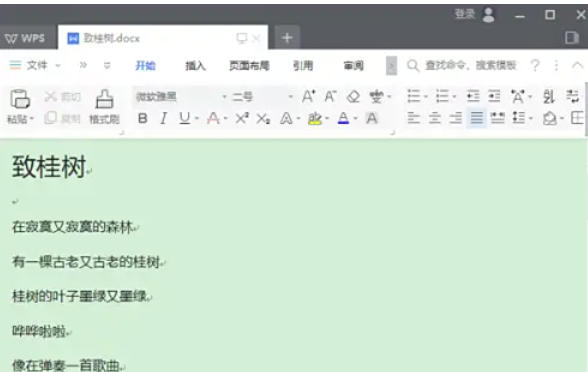Click the yellow highlight color button
588x372 pixels.
click(315, 118)
